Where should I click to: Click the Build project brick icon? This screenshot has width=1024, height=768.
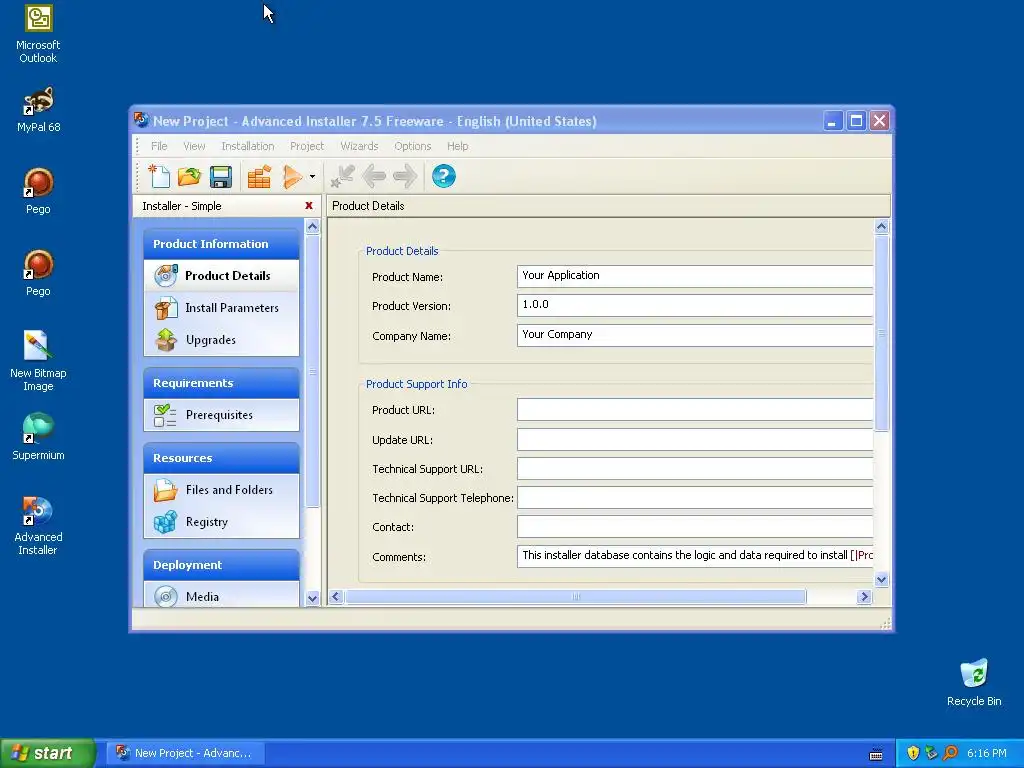pos(259,177)
